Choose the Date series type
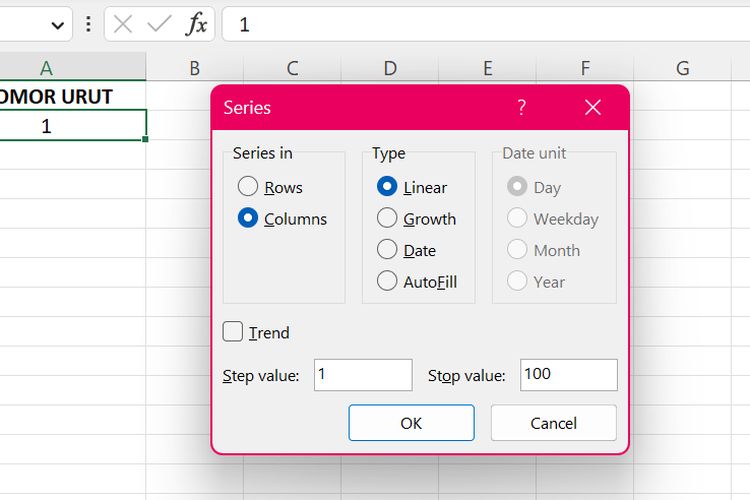Screen dimensions: 750x500 click(387, 249)
